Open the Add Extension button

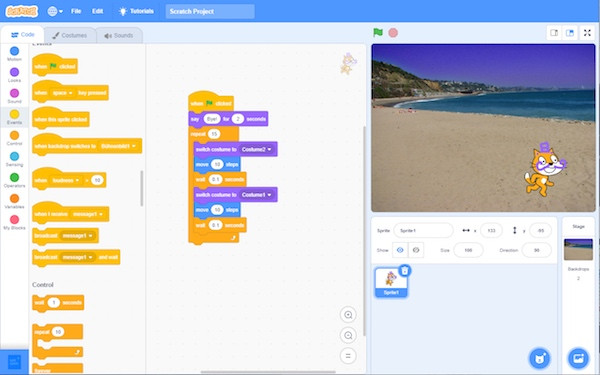[x=14, y=362]
